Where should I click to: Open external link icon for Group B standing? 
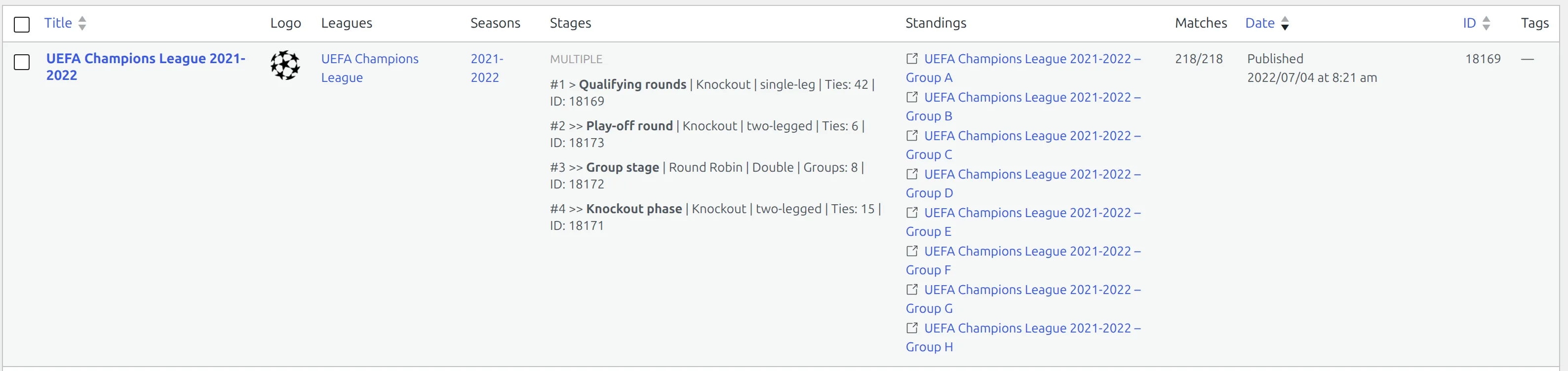pyautogui.click(x=912, y=97)
